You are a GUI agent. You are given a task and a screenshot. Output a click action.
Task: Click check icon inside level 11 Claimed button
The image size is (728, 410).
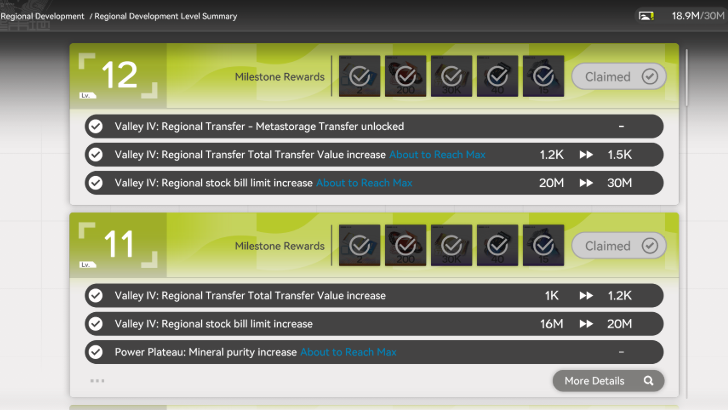(650, 246)
